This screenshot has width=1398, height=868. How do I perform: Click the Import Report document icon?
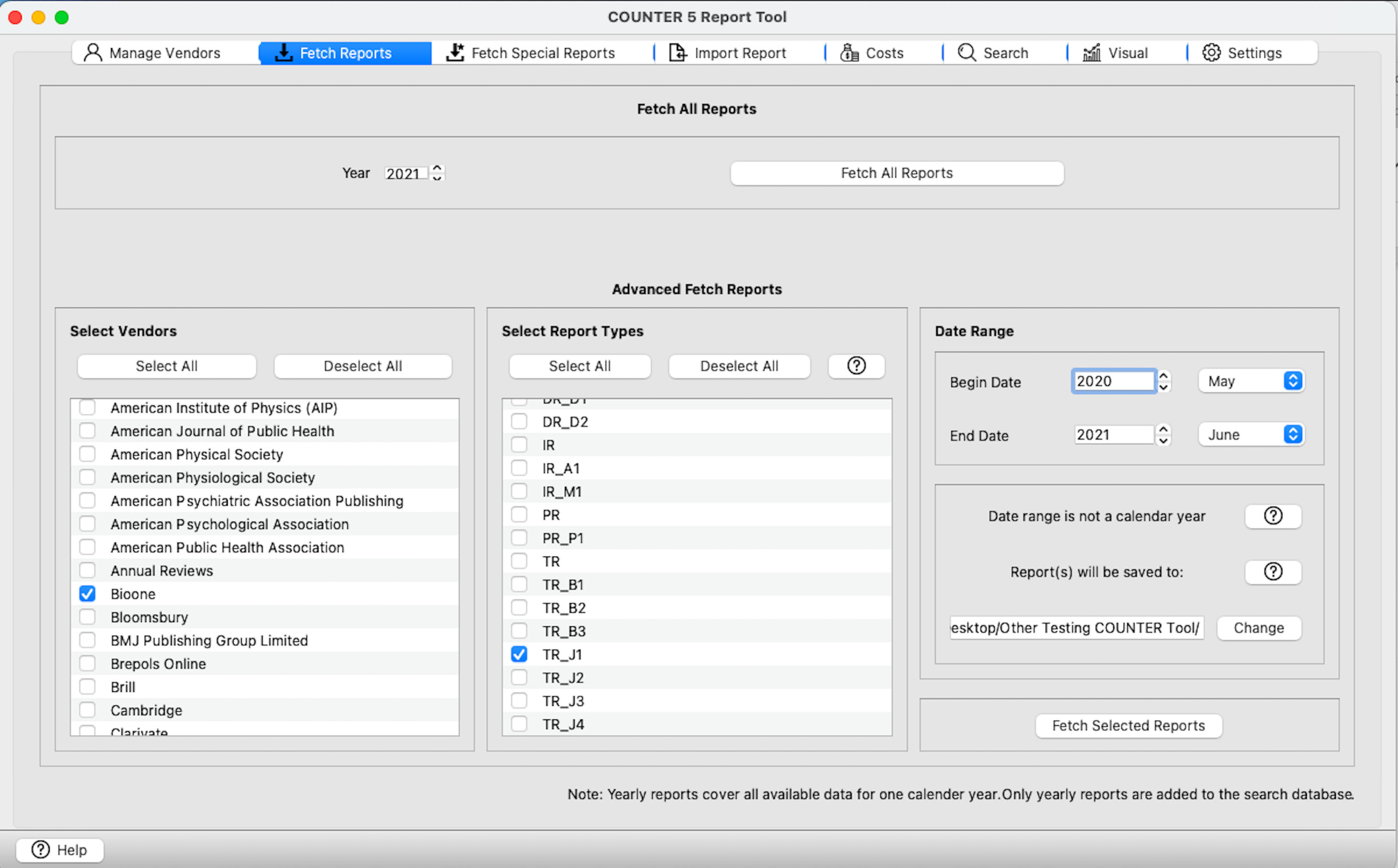[677, 53]
